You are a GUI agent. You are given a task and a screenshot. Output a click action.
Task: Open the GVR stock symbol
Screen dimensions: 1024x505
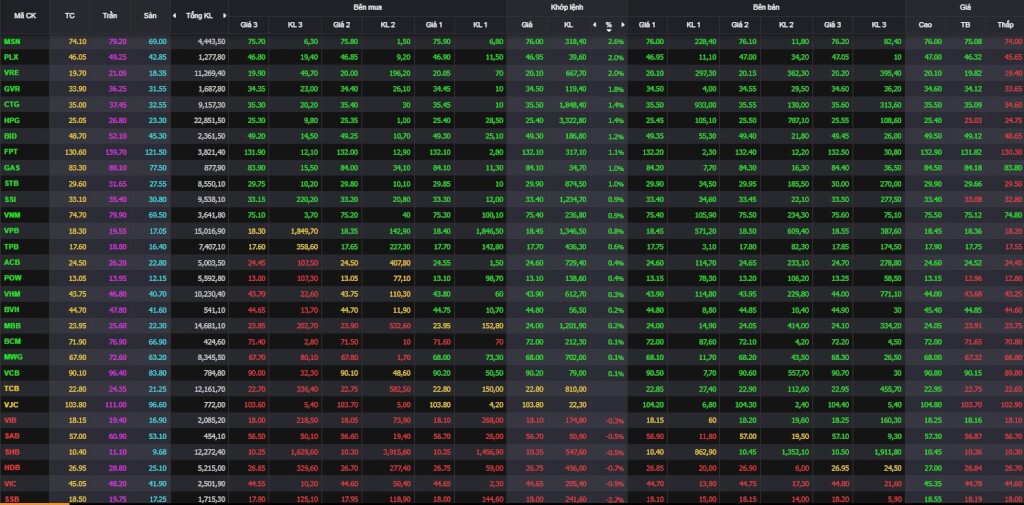[11, 89]
